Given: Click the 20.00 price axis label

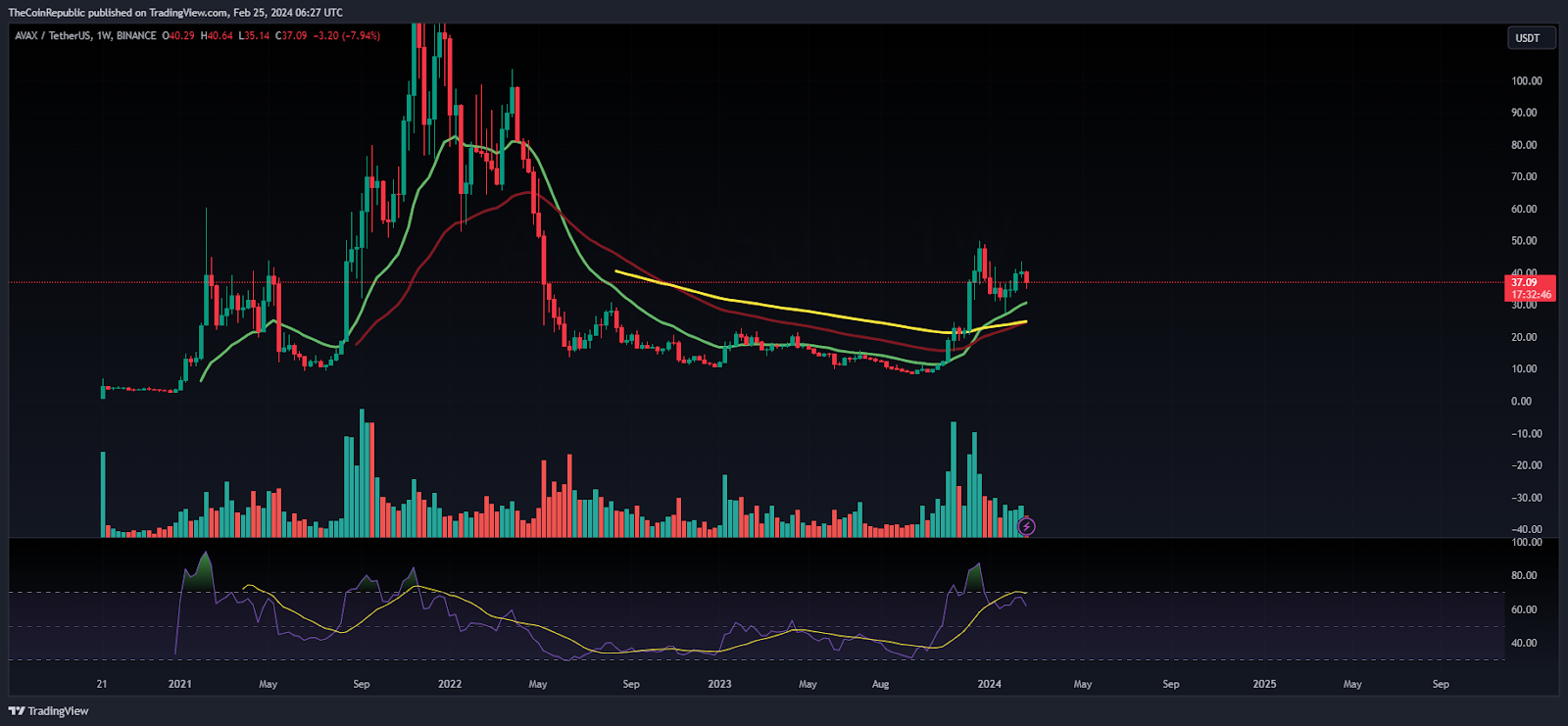Looking at the screenshot, I should point(1524,337).
